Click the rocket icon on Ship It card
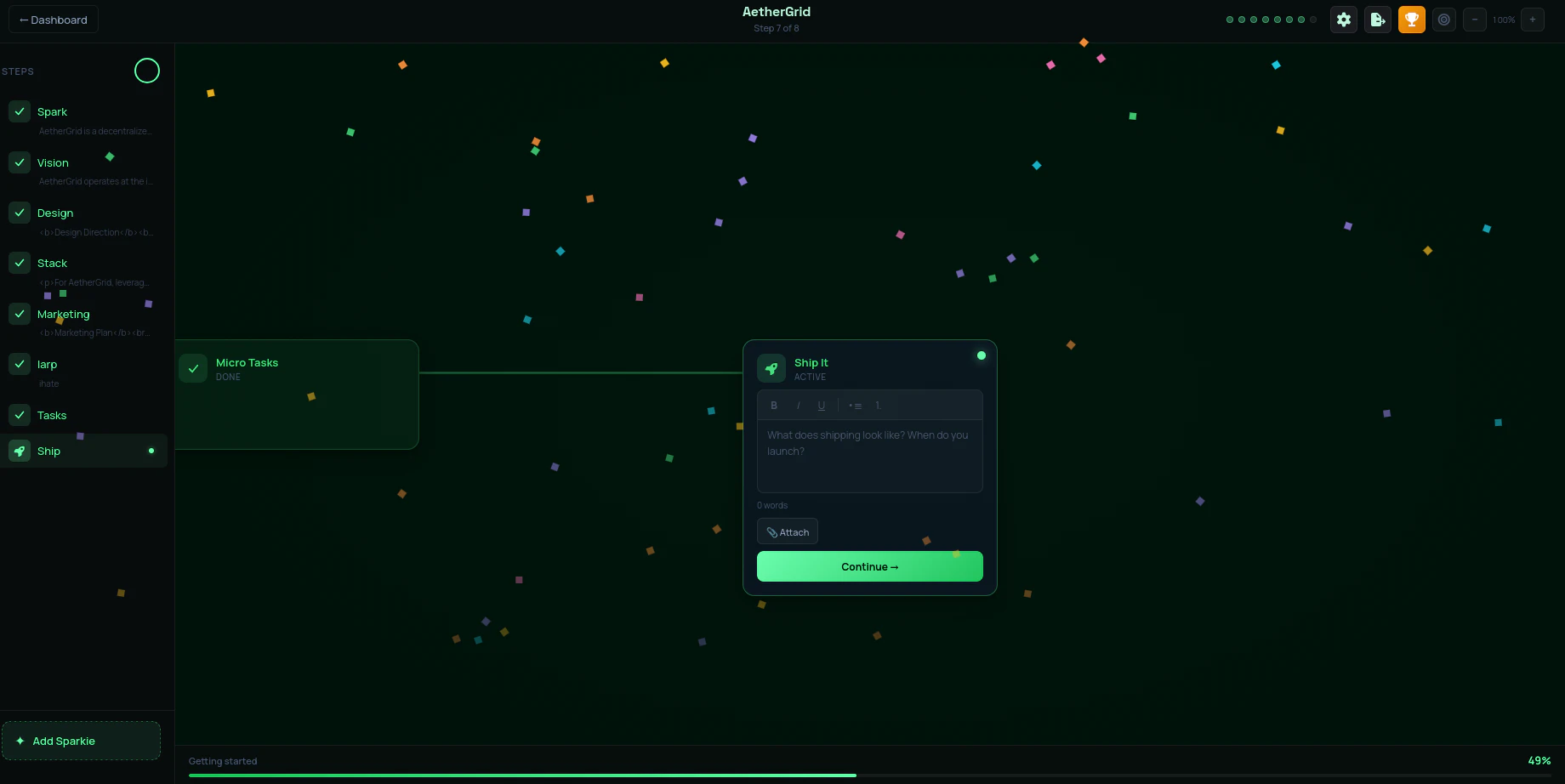Viewport: 1565px width, 784px height. 771,368
